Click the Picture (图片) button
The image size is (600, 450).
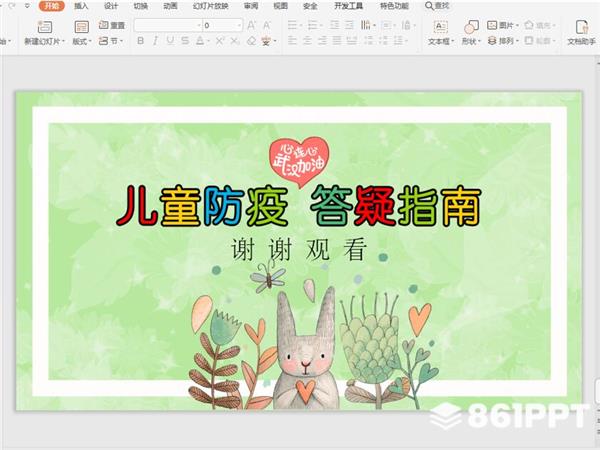(502, 25)
